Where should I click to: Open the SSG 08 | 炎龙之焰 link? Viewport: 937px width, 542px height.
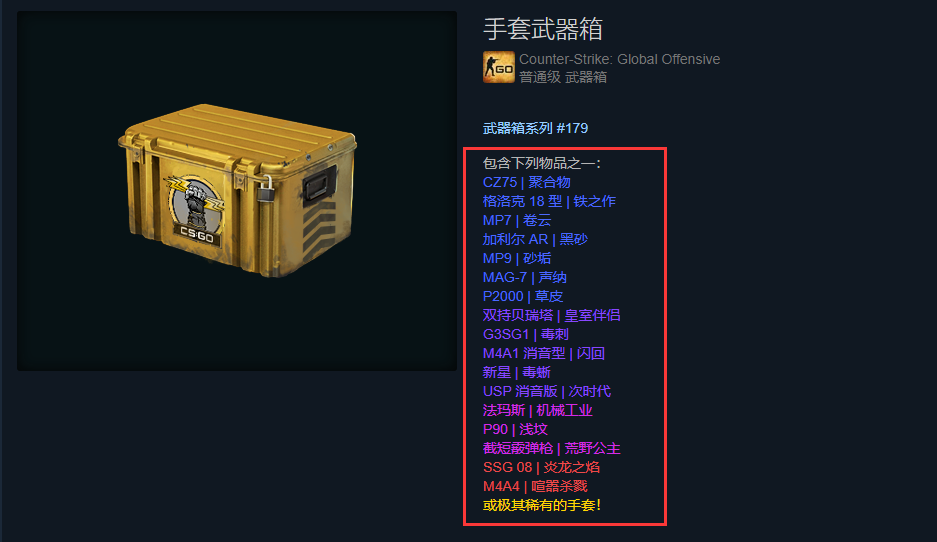coord(541,467)
